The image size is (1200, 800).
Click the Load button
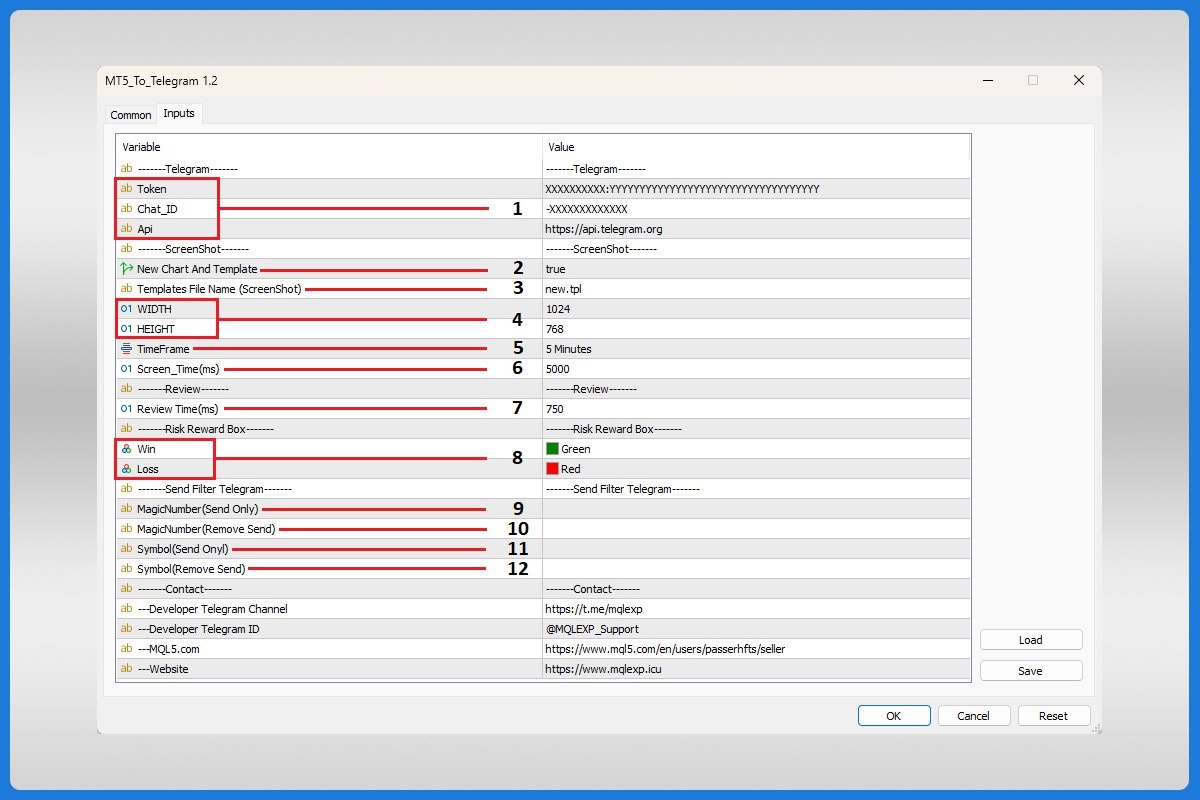tap(1031, 640)
